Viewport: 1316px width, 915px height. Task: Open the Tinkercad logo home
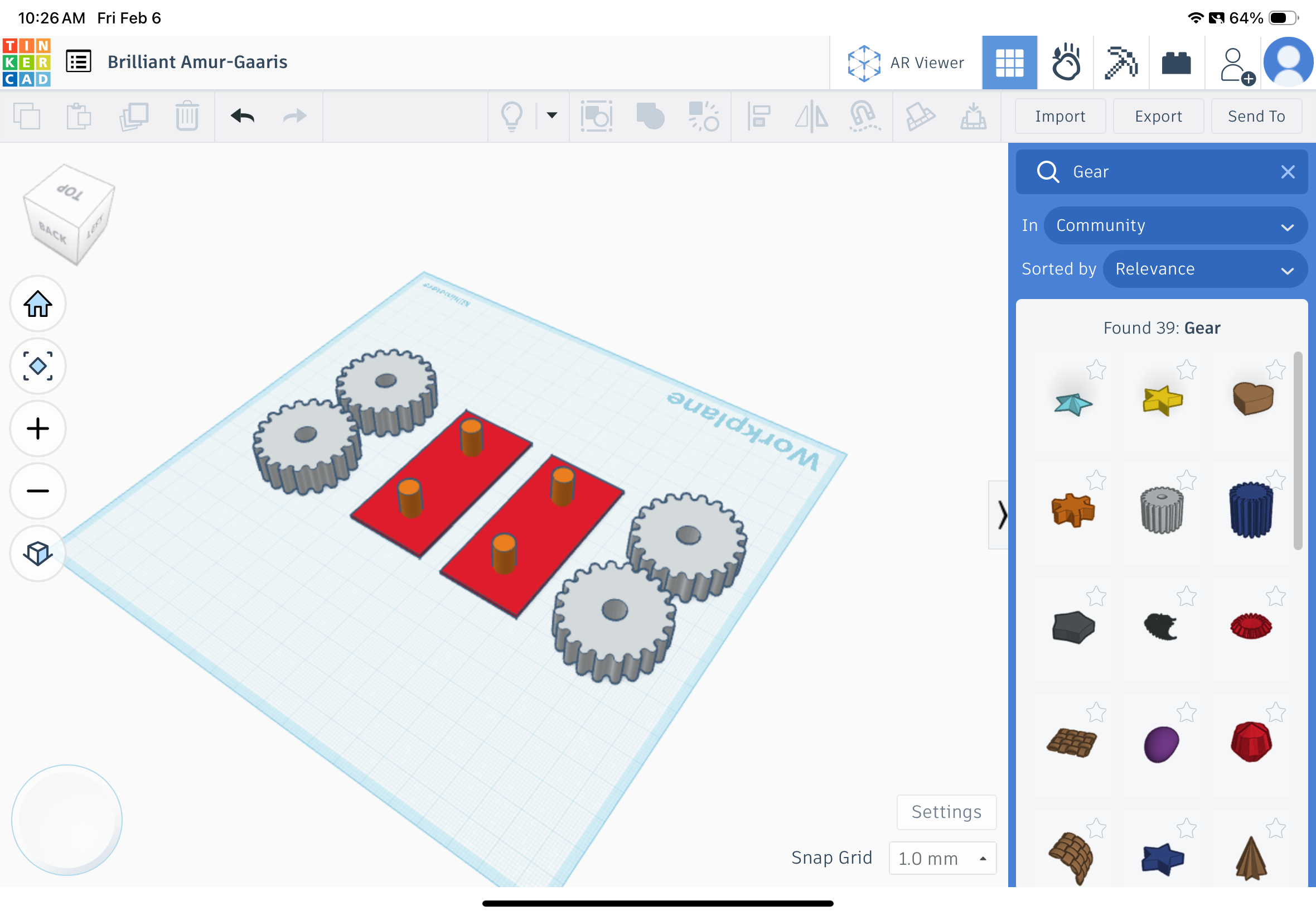coord(26,62)
